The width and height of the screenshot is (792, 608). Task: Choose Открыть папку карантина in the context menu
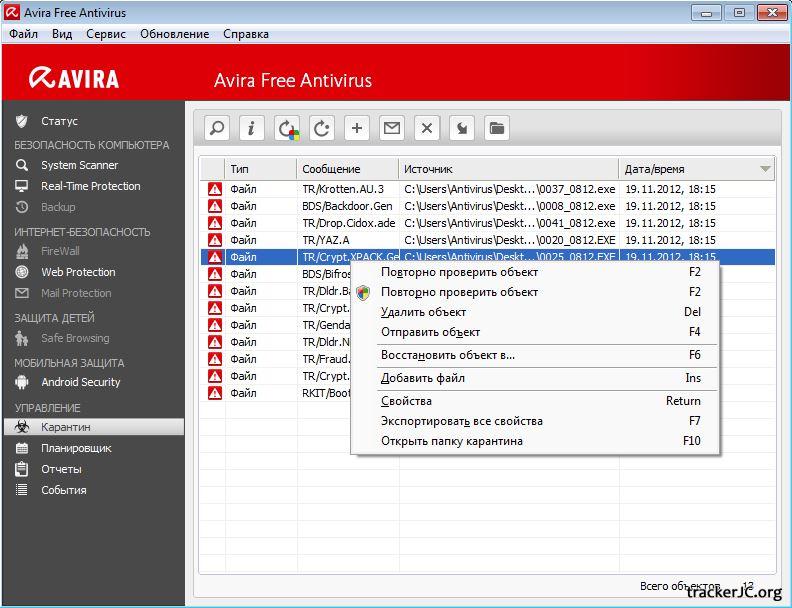click(451, 441)
